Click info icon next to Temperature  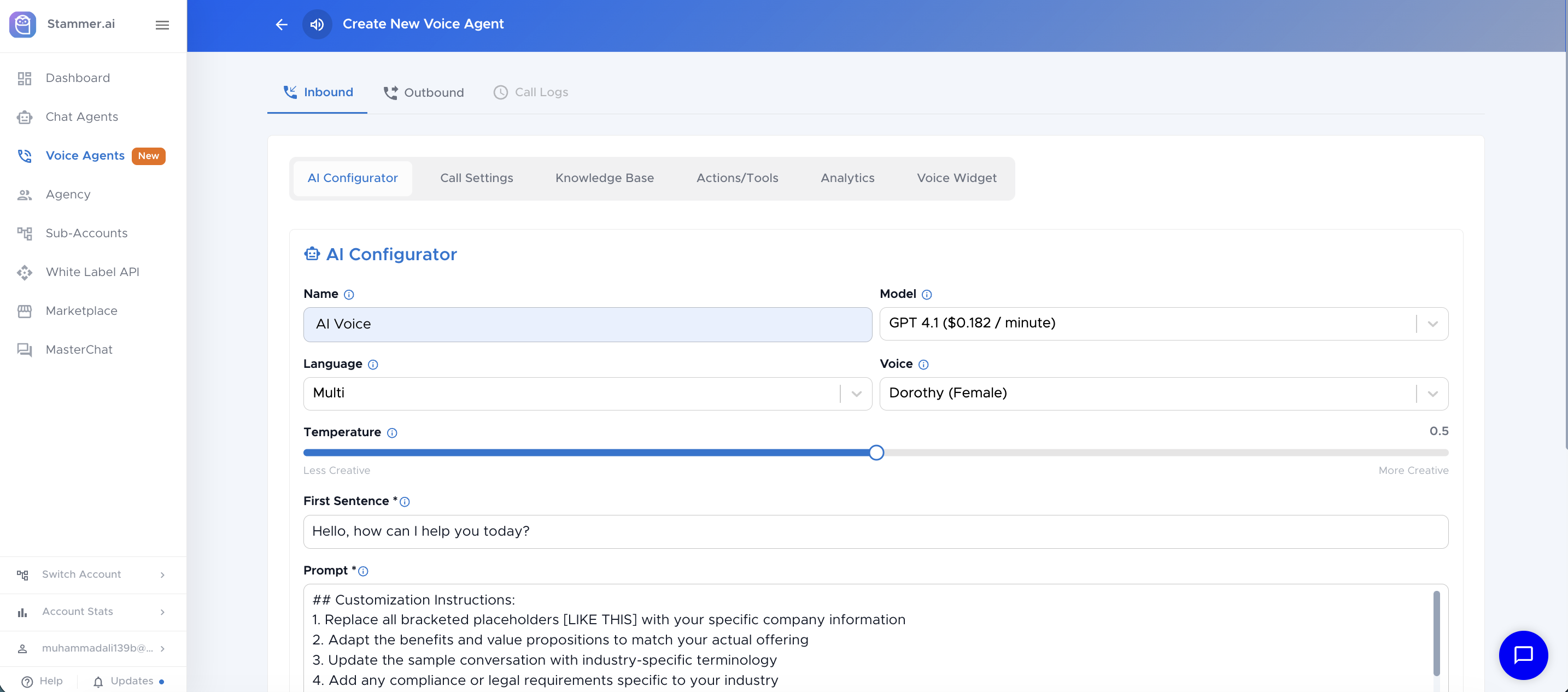(392, 433)
